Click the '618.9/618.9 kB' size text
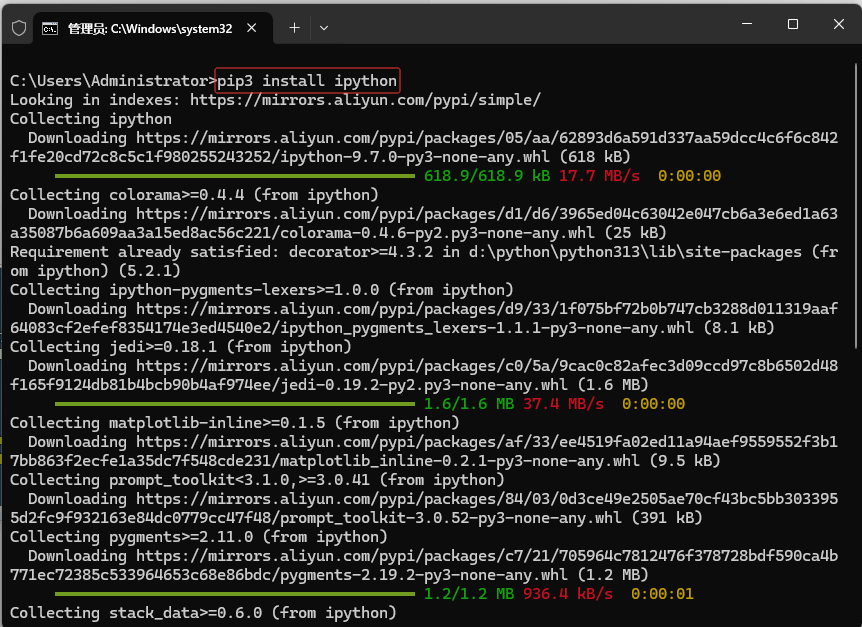 pos(487,176)
